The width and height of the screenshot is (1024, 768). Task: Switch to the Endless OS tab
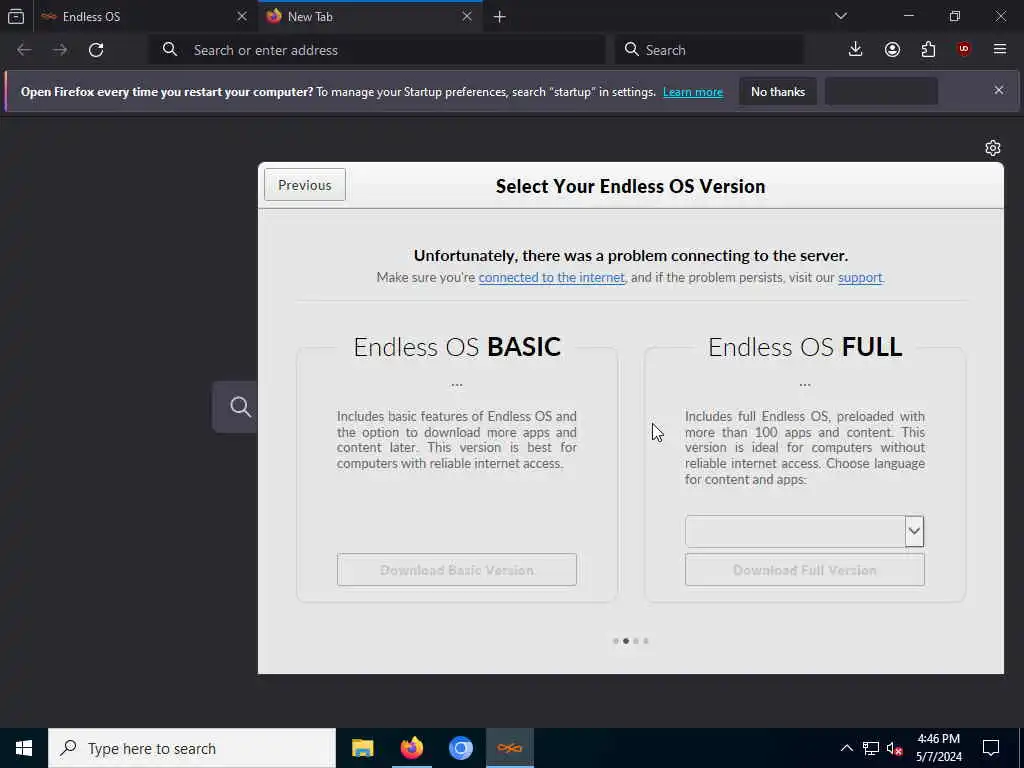pos(146,16)
